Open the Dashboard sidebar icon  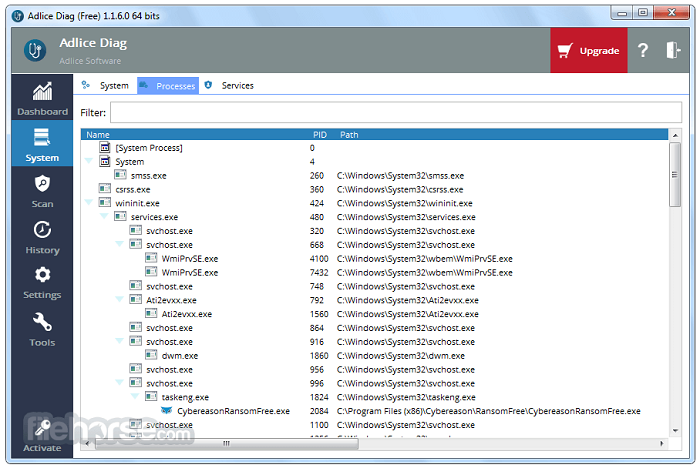point(42,93)
